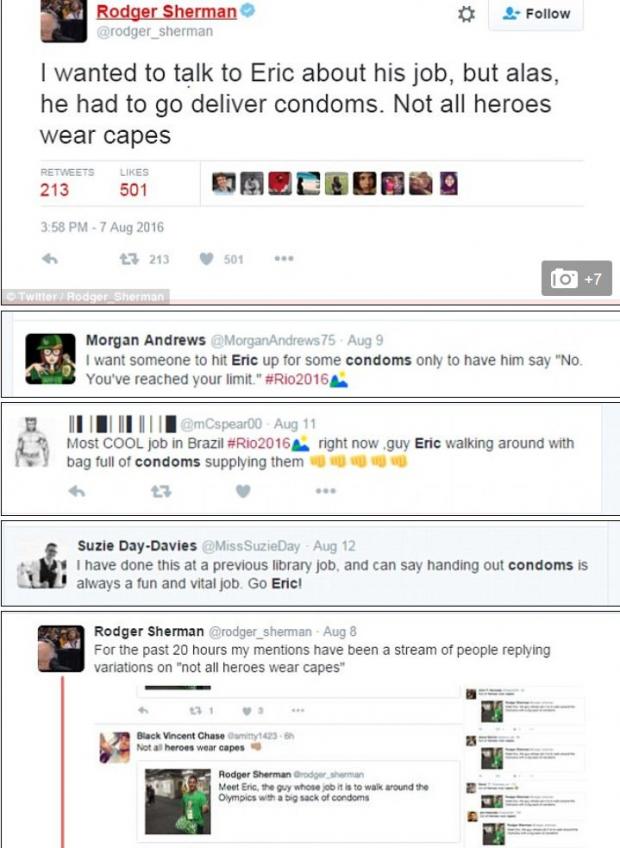
Task: Open Morgan Andrews avatar image
Action: pyautogui.click(x=50, y=359)
